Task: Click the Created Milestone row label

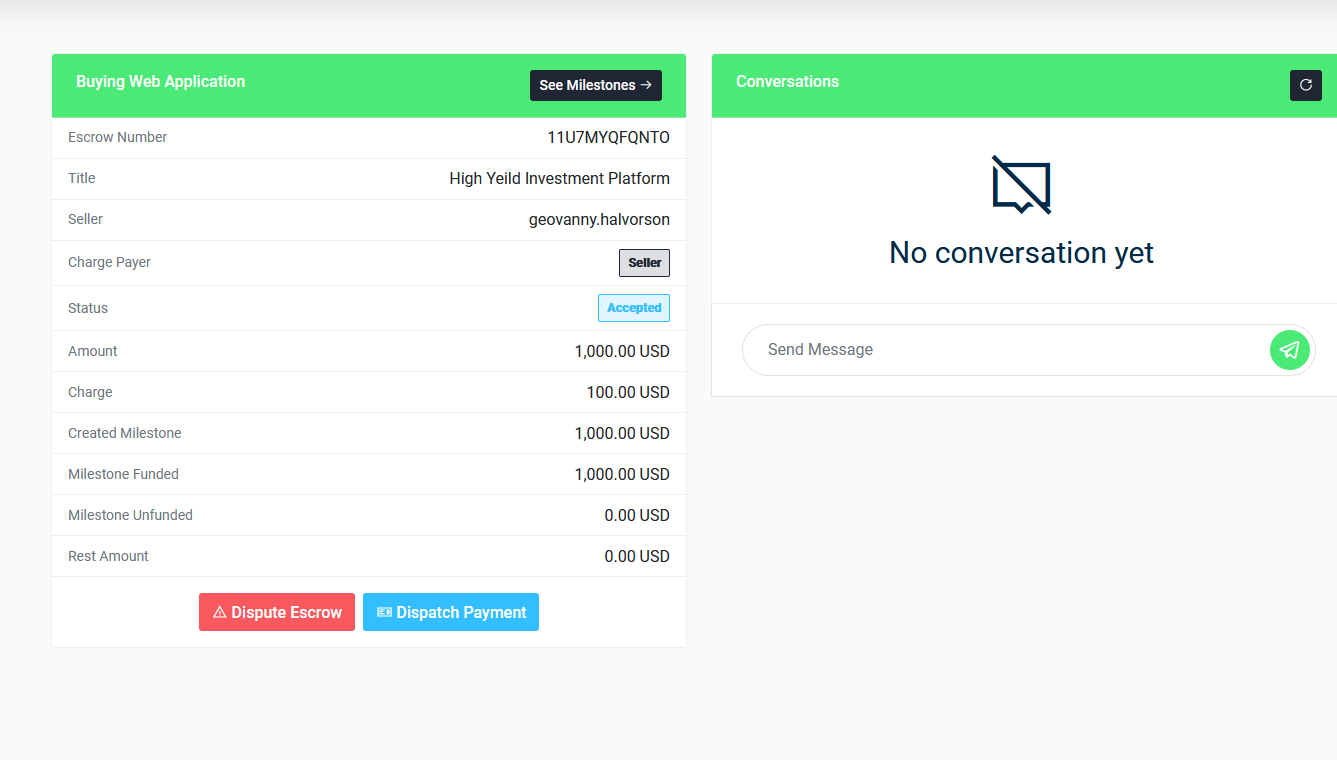Action: pyautogui.click(x=125, y=434)
